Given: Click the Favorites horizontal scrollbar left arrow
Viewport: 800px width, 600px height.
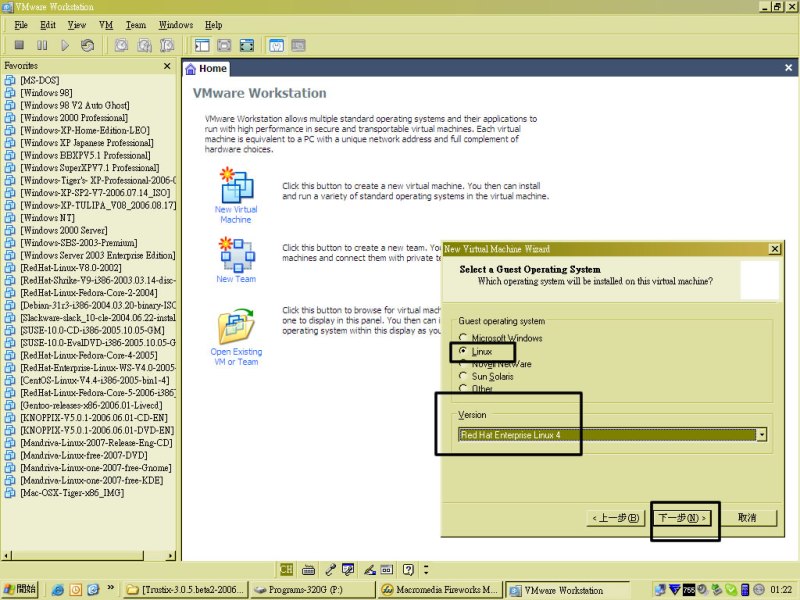Looking at the screenshot, I should coord(6,556).
